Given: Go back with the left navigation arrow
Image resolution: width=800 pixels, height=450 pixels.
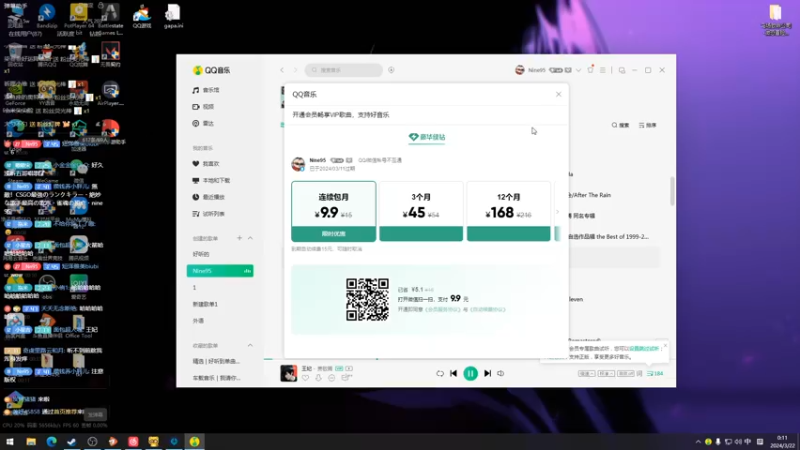Looking at the screenshot, I should [x=282, y=70].
